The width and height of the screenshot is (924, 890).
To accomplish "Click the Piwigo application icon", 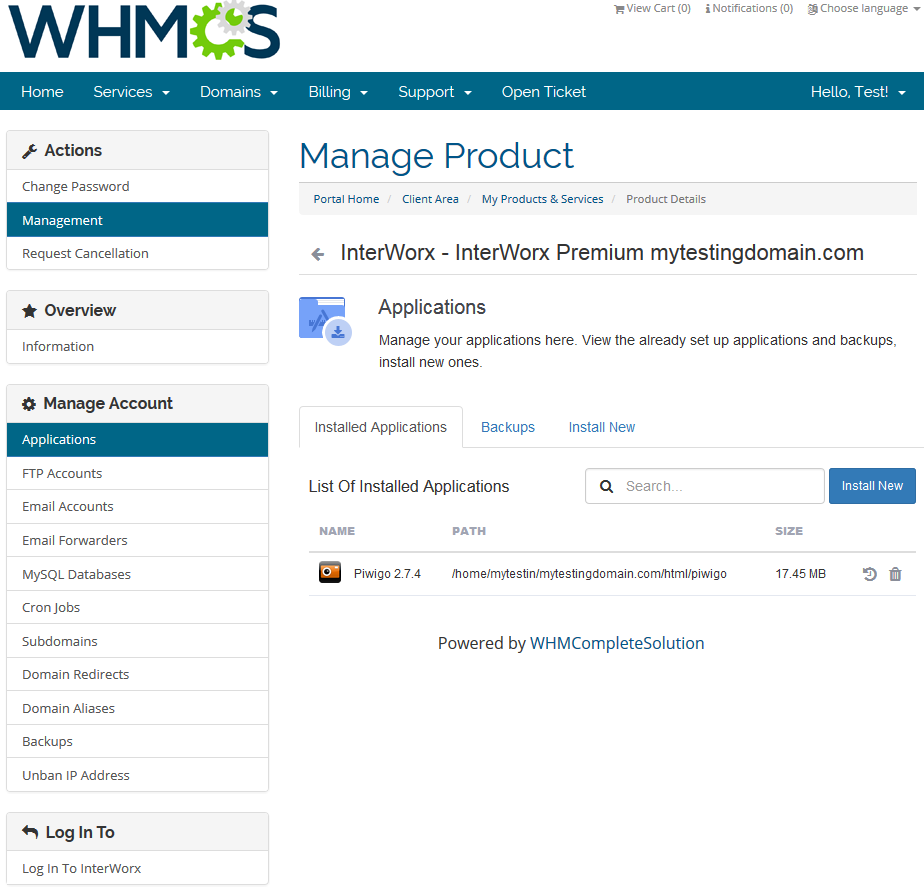I will 330,572.
